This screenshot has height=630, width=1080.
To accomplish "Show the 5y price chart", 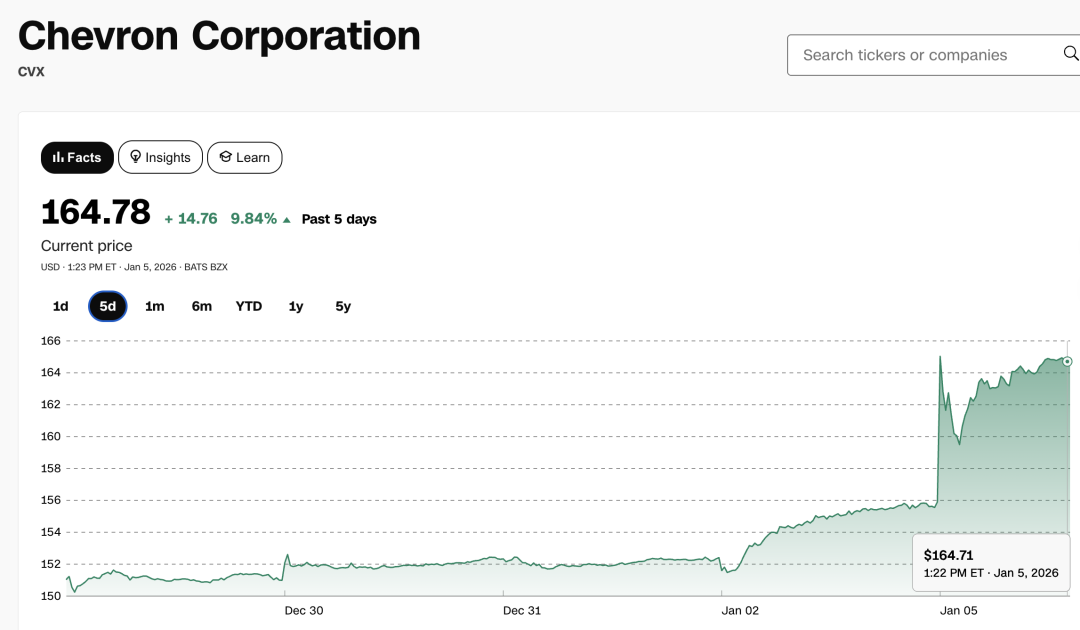I will coord(343,306).
